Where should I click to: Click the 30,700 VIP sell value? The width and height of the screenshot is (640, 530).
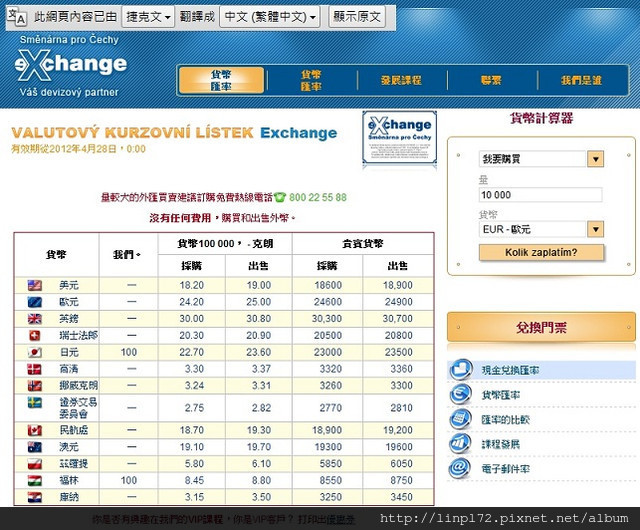(x=398, y=319)
